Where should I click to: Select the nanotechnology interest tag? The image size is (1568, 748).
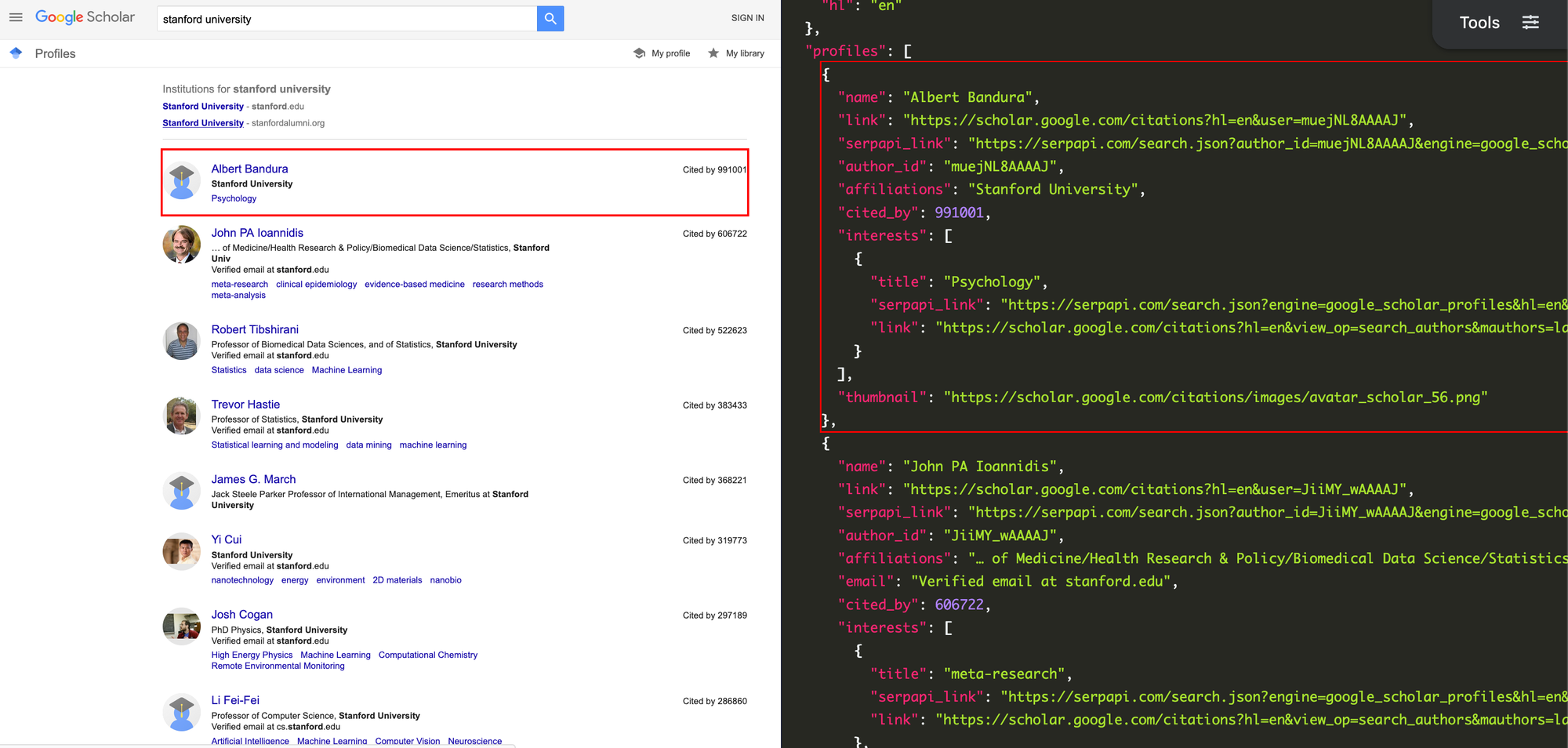tap(242, 580)
